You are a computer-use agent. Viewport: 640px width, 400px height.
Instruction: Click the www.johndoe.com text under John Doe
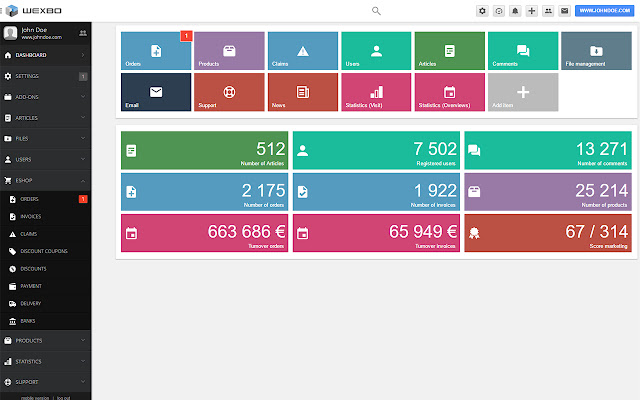[42, 37]
